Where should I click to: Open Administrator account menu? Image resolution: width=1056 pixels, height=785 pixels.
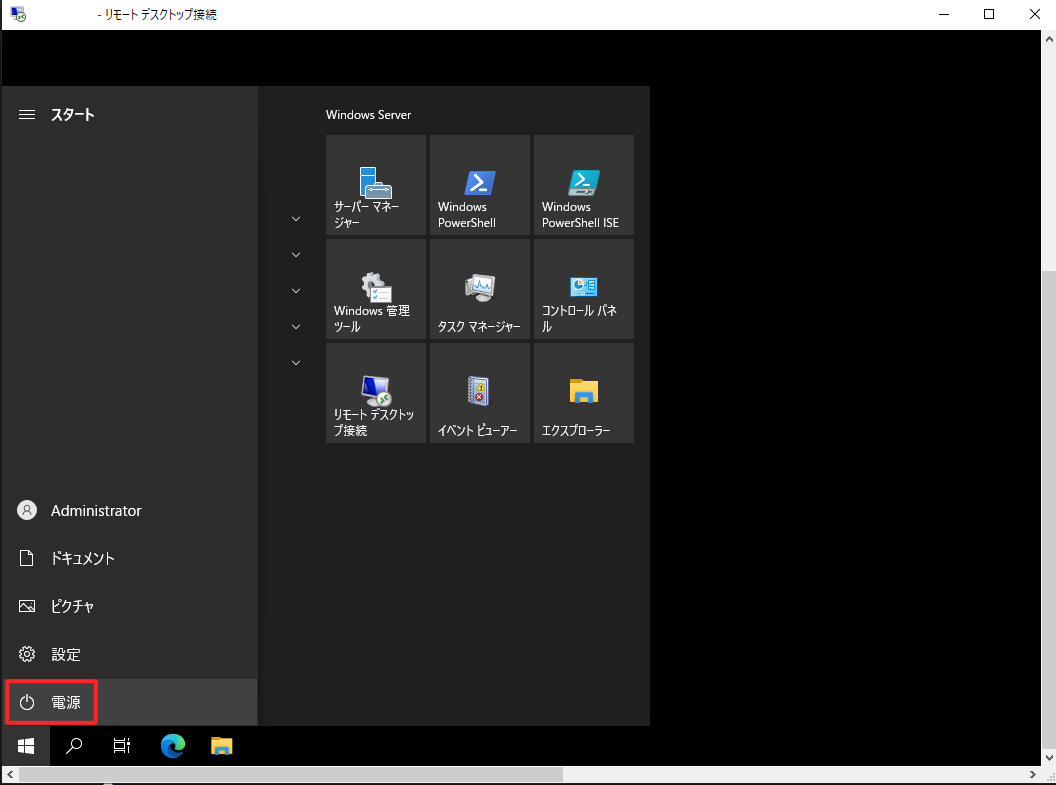pos(95,511)
